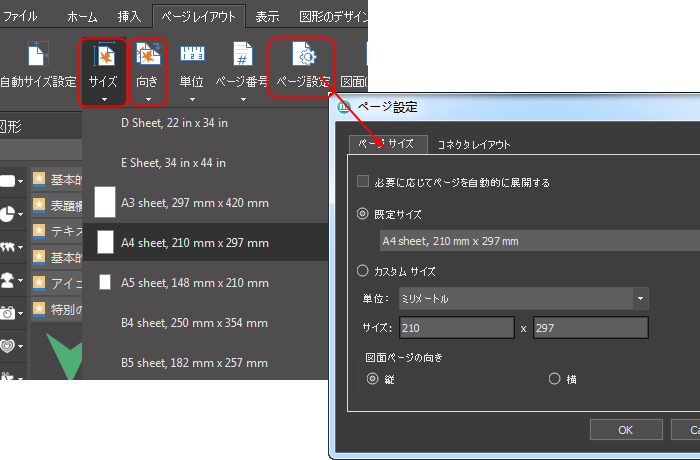Switch to the 挿入 ribbon tab

pos(129,17)
